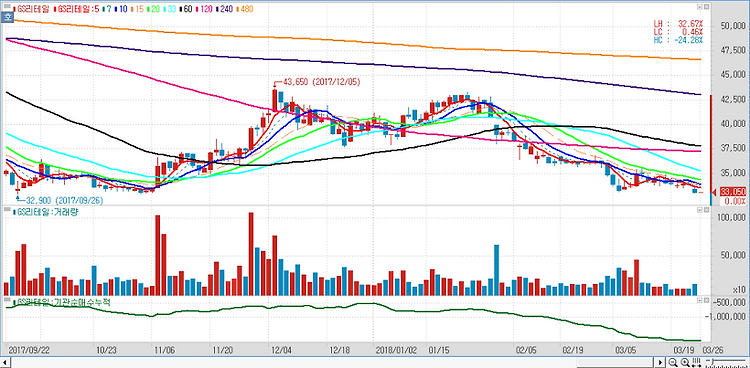
Task: Close the 기관순매수누적 pane
Action: [x=706, y=300]
